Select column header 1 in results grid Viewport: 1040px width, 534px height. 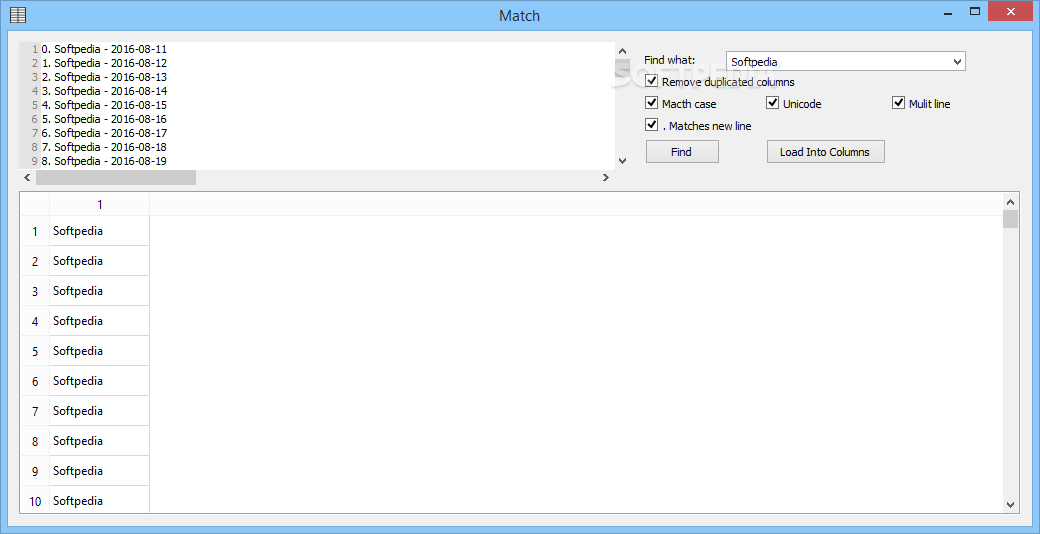(99, 205)
